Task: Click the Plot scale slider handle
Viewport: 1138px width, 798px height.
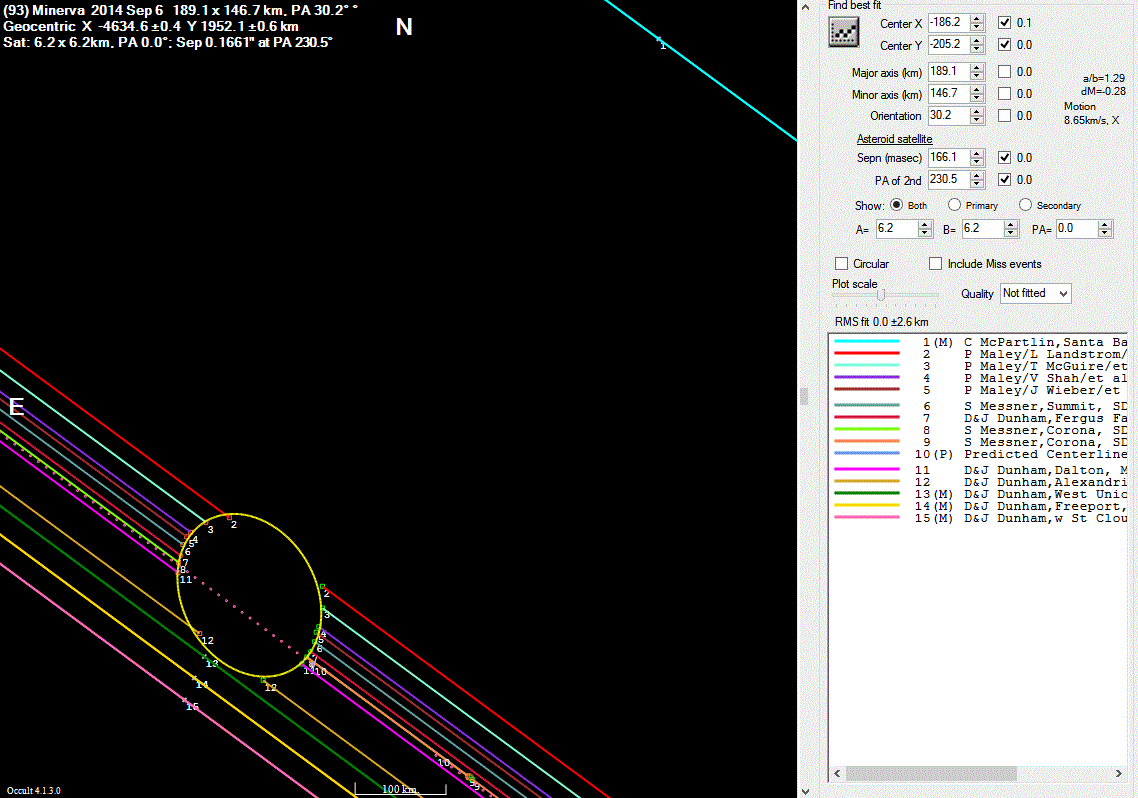Action: tap(880, 295)
